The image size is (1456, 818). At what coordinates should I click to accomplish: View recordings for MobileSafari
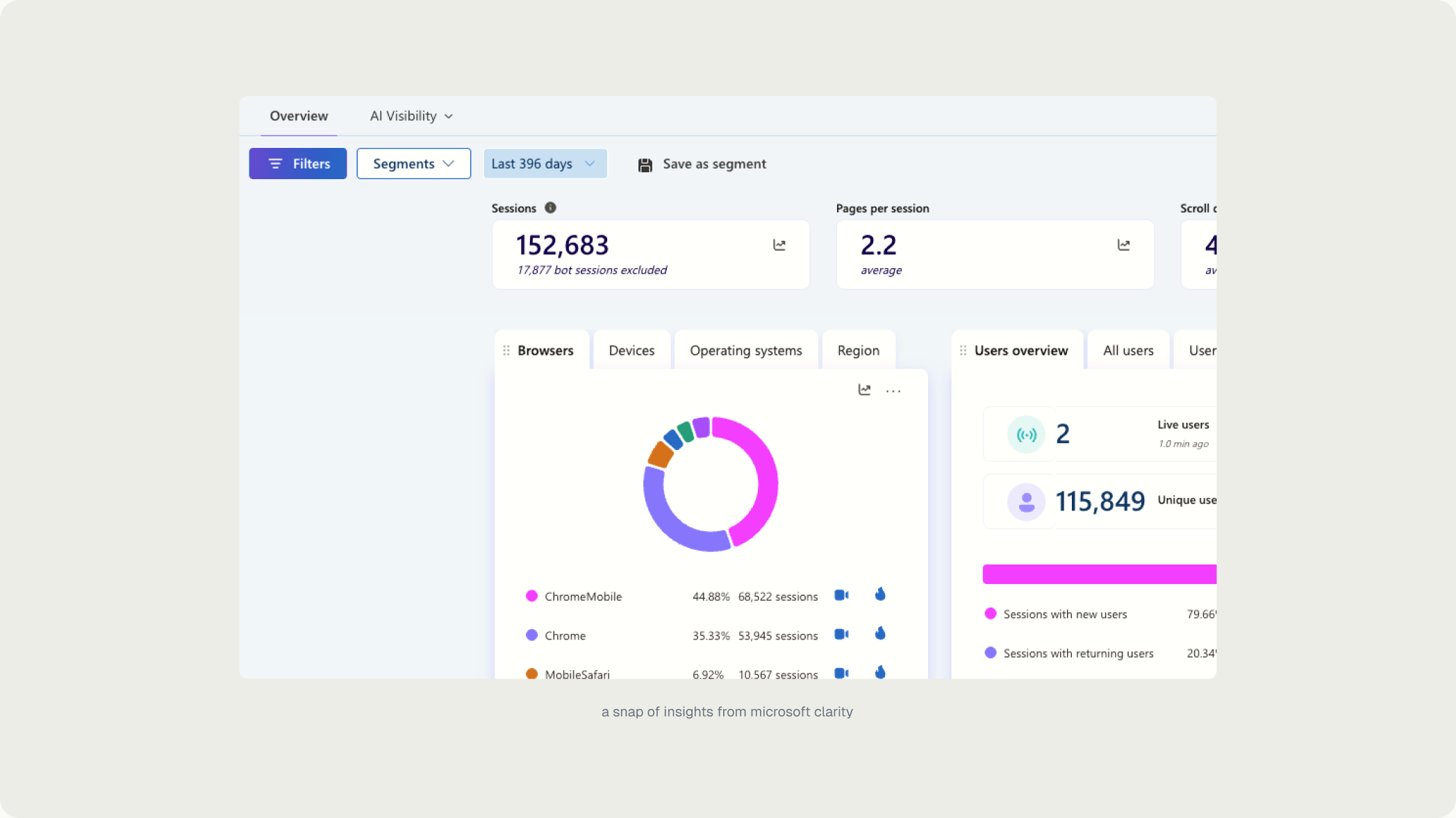841,673
